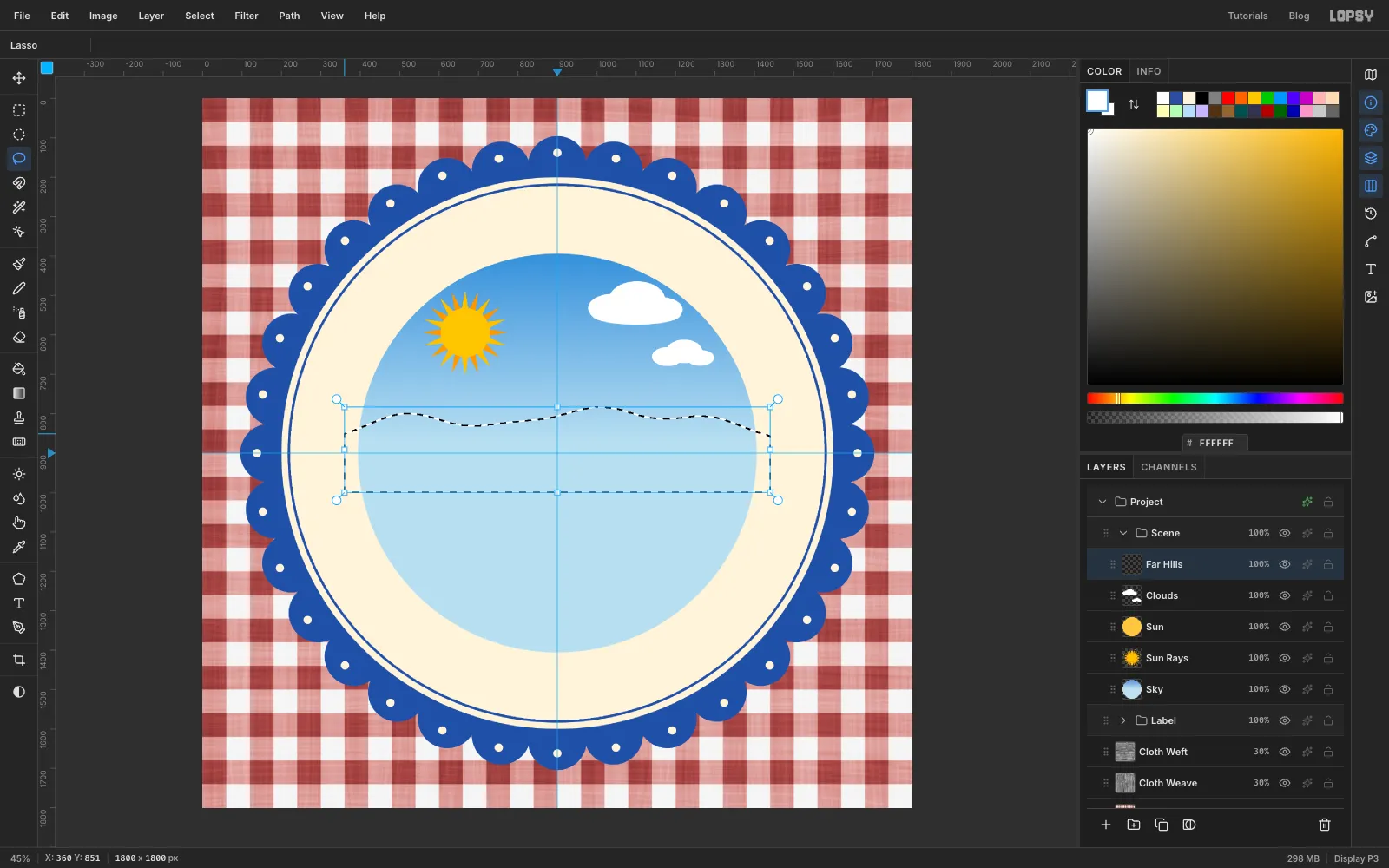This screenshot has width=1389, height=868.
Task: Select the Pencil tool
Action: [x=19, y=288]
